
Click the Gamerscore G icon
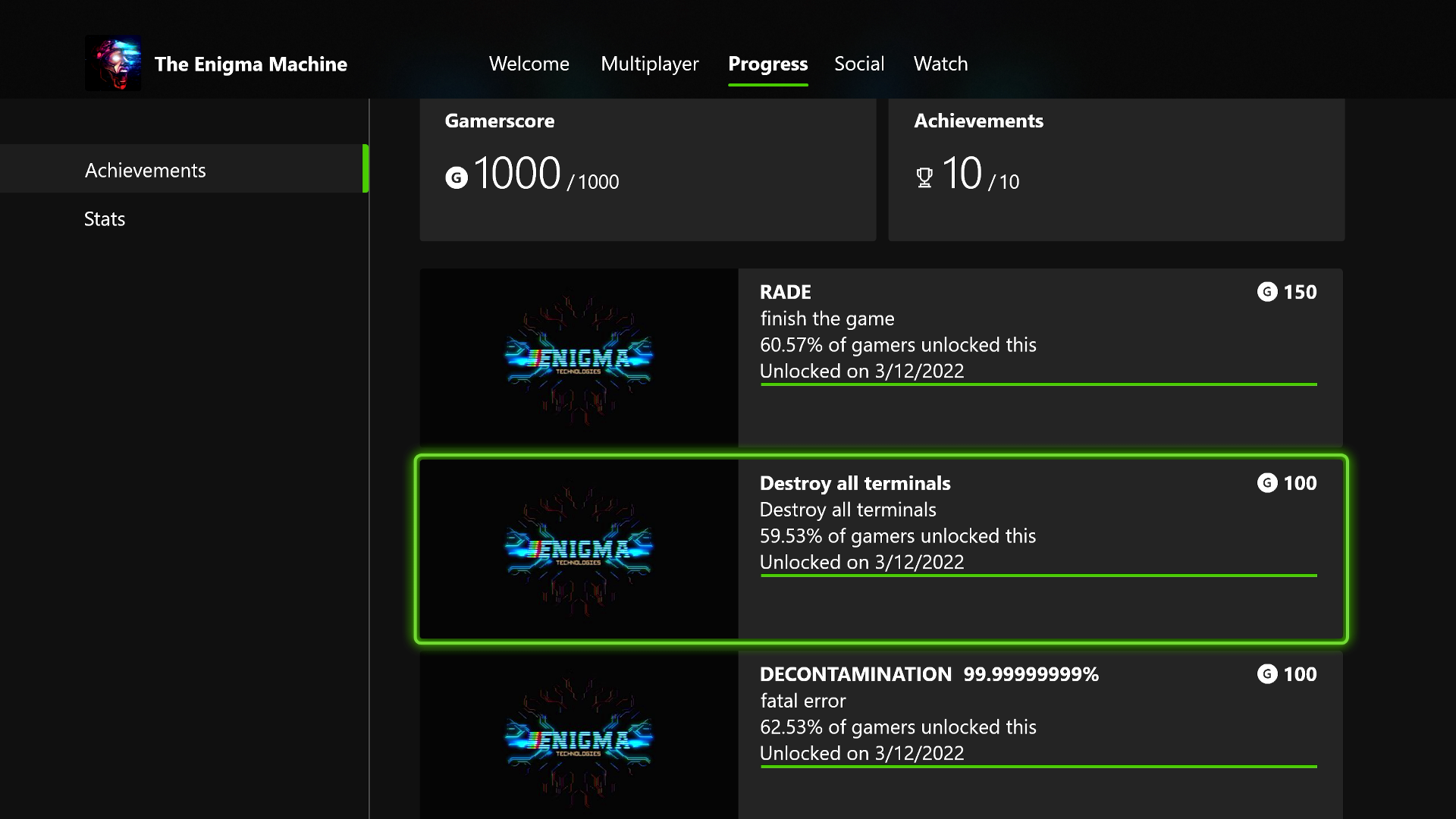[x=456, y=178]
